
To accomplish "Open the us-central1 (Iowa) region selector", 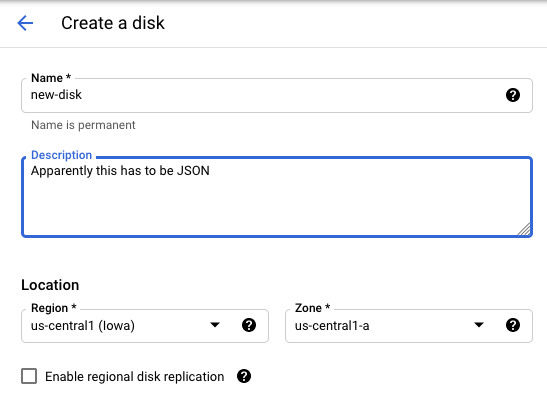I will 145,326.
